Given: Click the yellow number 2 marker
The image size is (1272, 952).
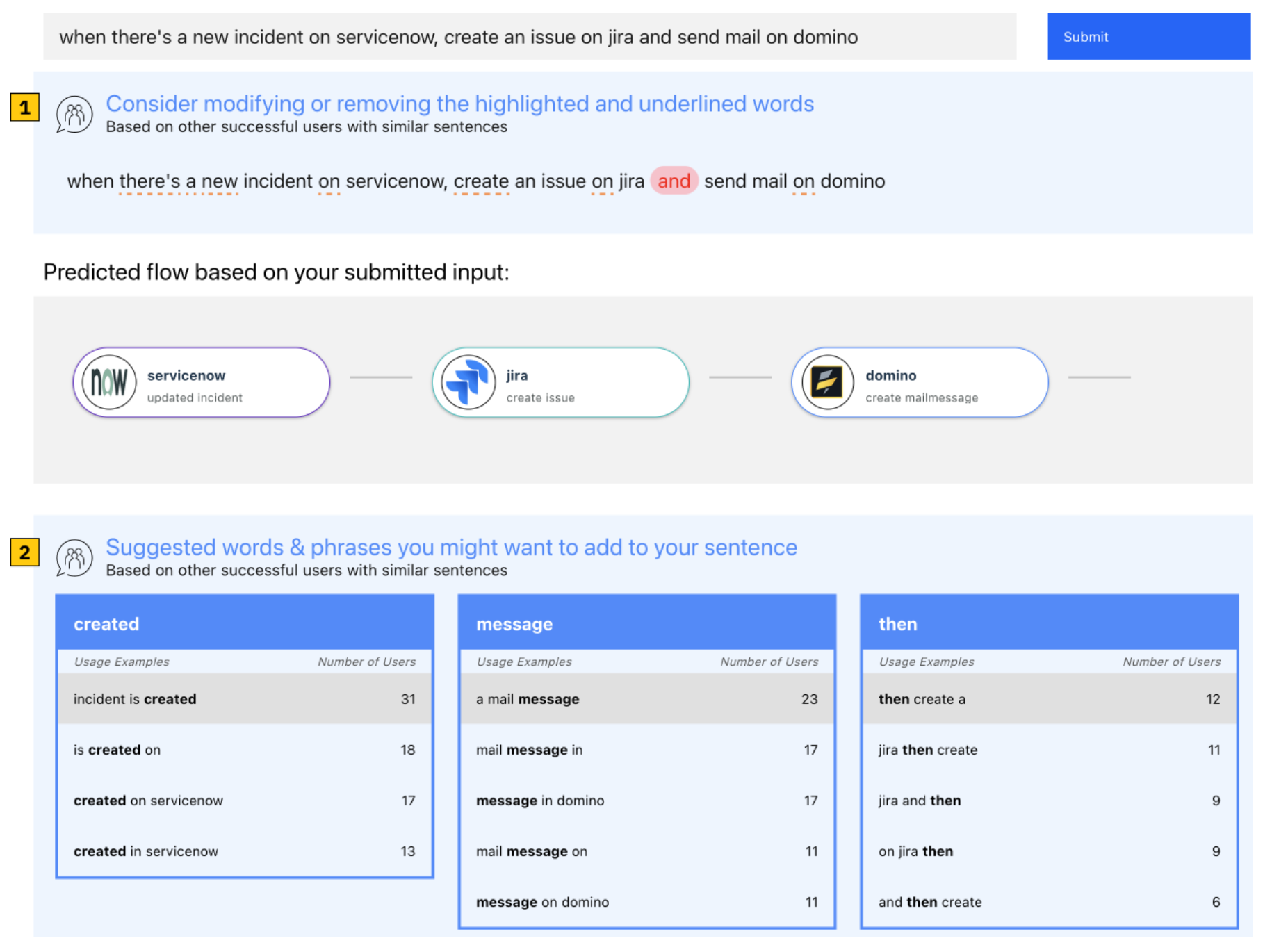Looking at the screenshot, I should pyautogui.click(x=25, y=552).
